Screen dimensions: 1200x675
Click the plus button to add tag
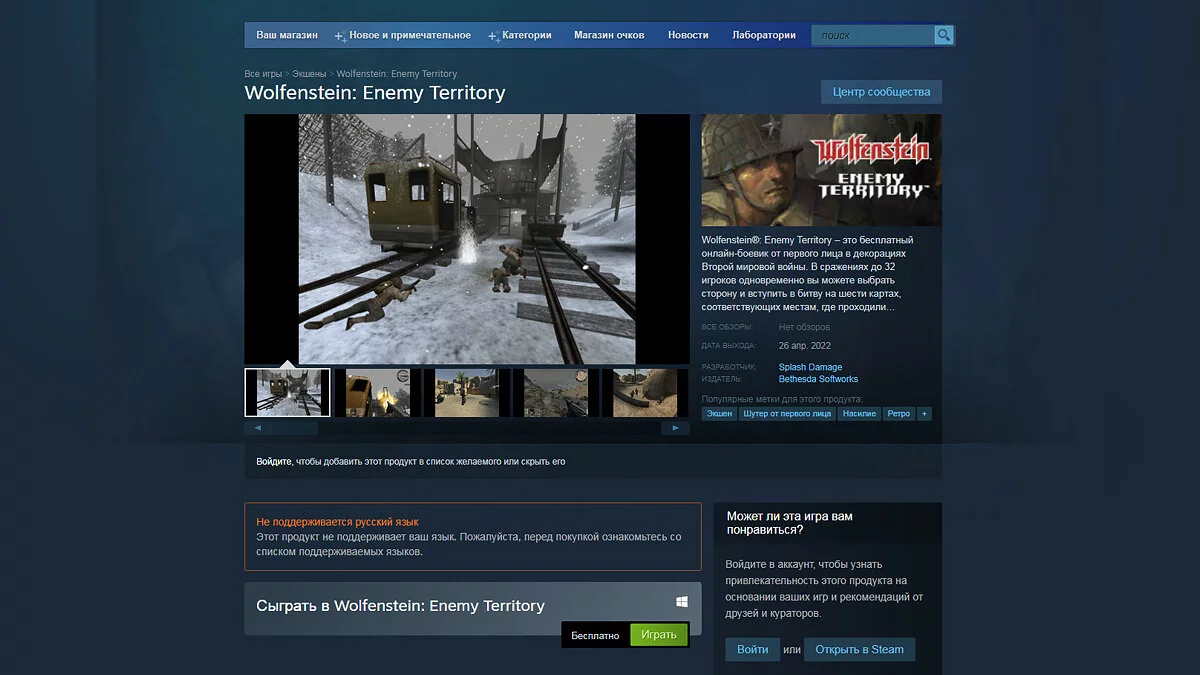(924, 414)
